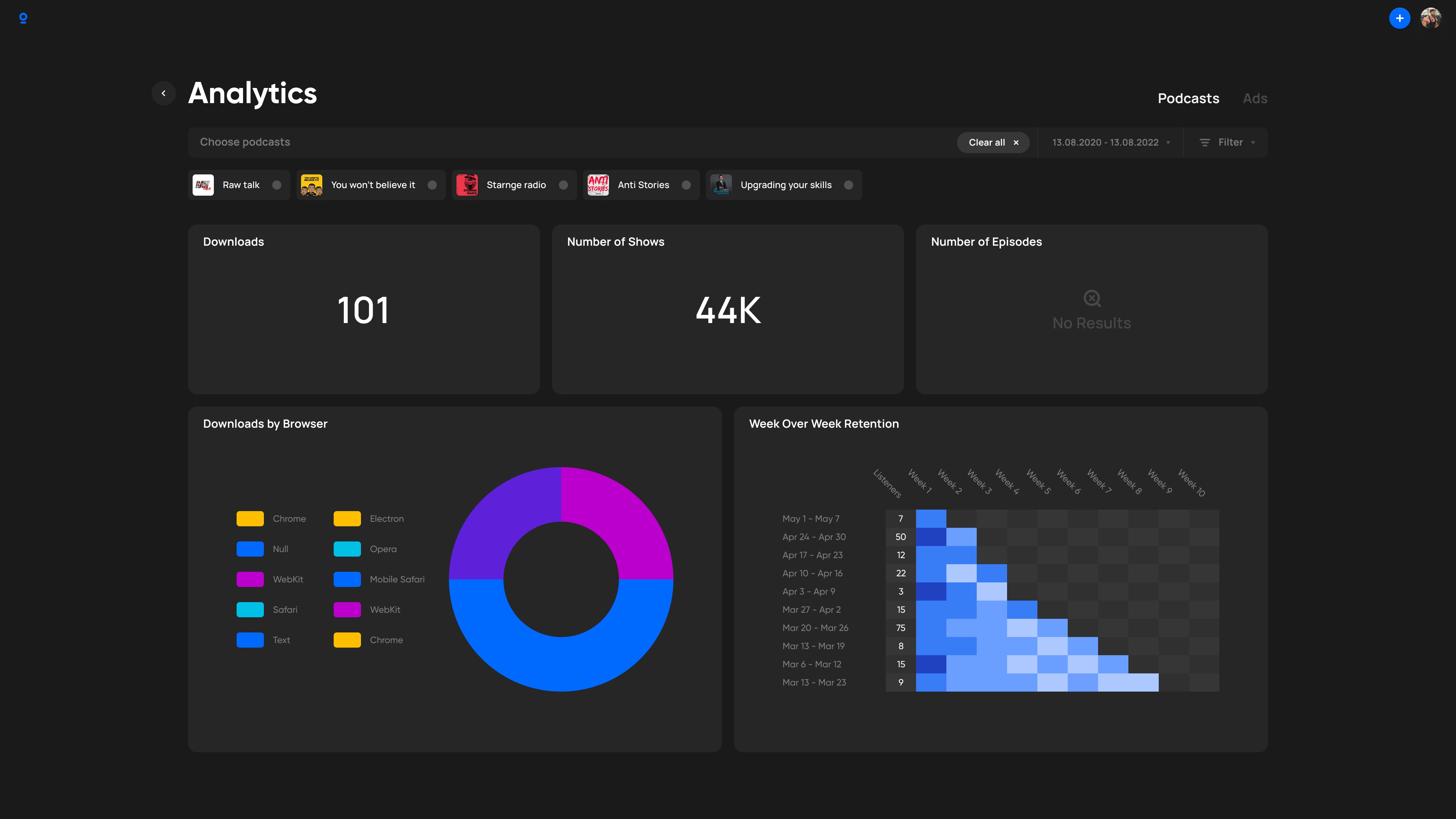The image size is (1456, 819).
Task: Click the Starnge radio cover icon
Action: 467,185
